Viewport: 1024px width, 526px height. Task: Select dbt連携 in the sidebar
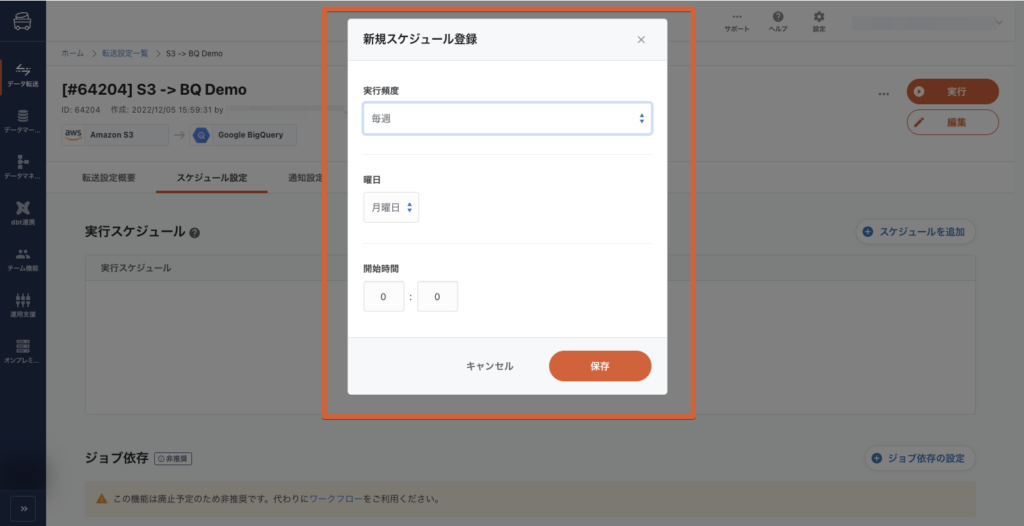pyautogui.click(x=23, y=213)
